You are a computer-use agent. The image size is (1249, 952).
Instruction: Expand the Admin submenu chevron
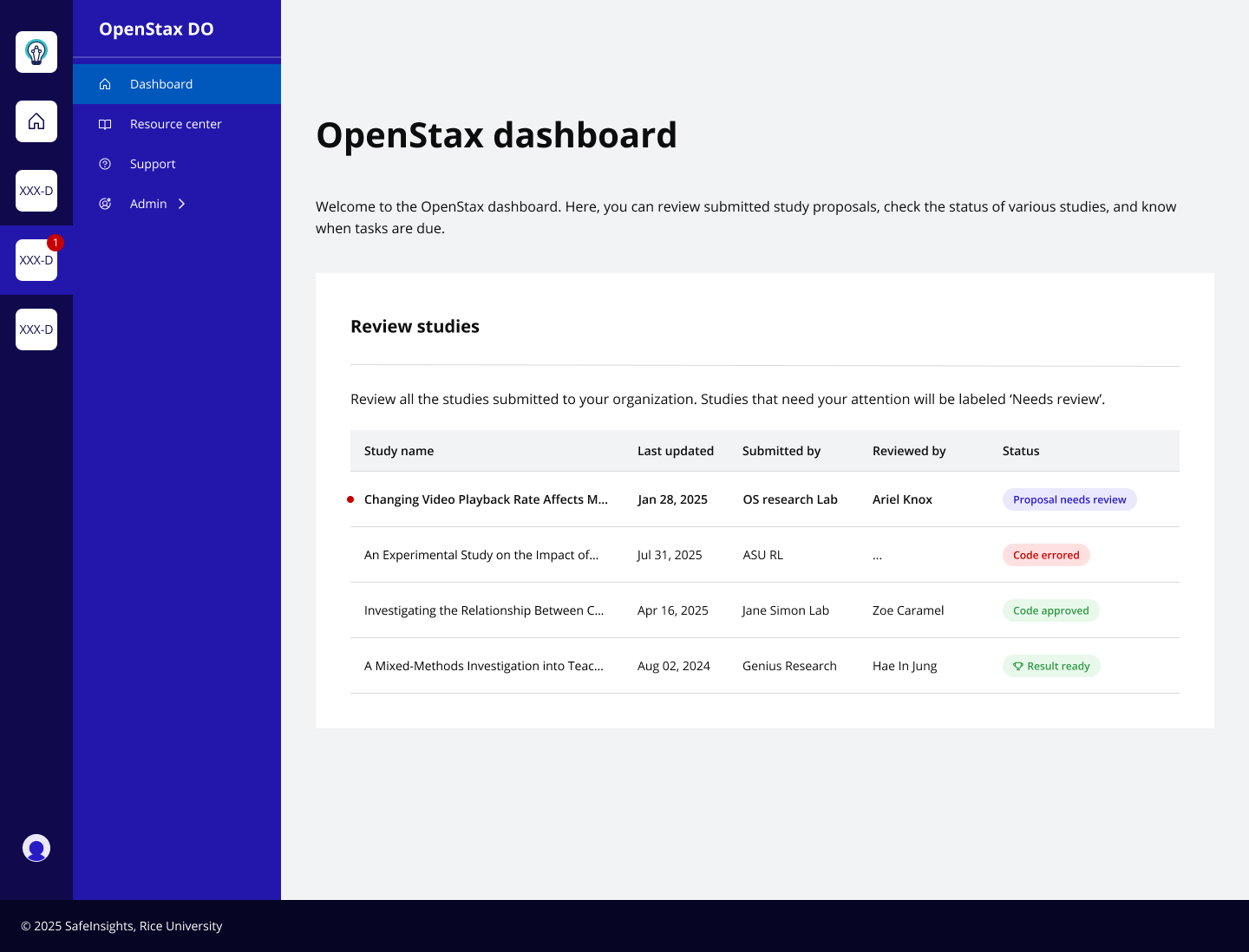182,204
